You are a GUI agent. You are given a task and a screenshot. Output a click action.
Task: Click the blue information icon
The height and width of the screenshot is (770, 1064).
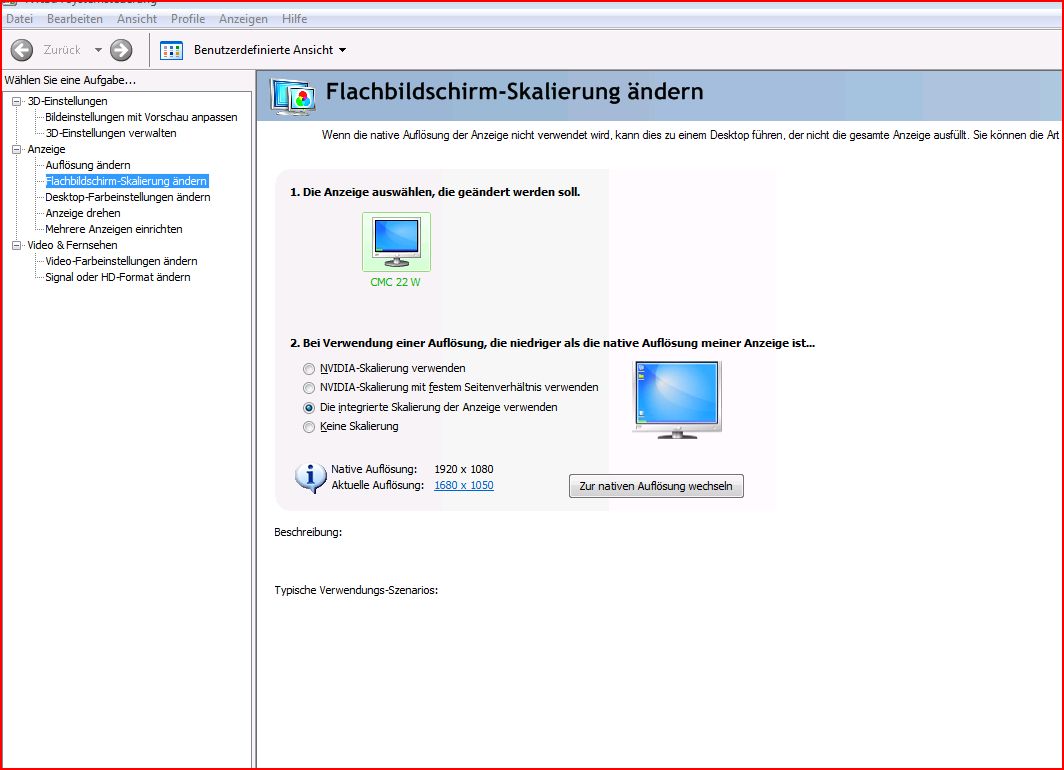pyautogui.click(x=311, y=478)
